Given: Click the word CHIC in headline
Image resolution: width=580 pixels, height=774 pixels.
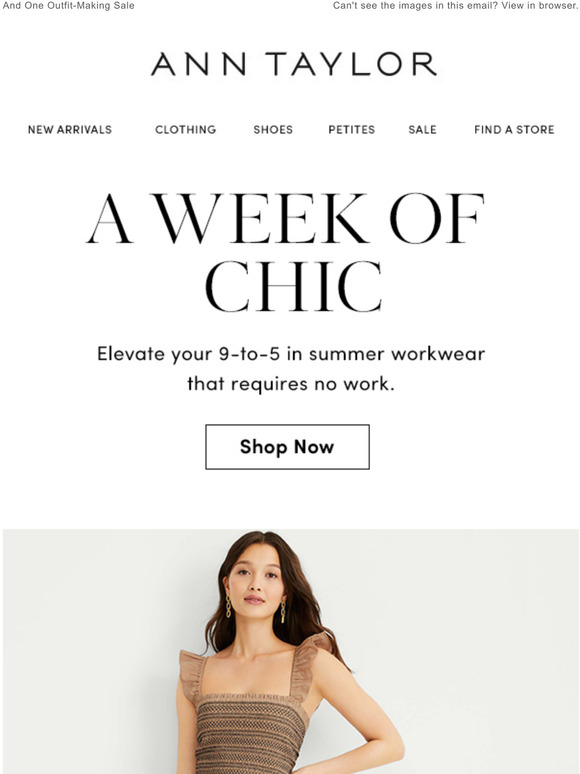Looking at the screenshot, I should pyautogui.click(x=294, y=287).
